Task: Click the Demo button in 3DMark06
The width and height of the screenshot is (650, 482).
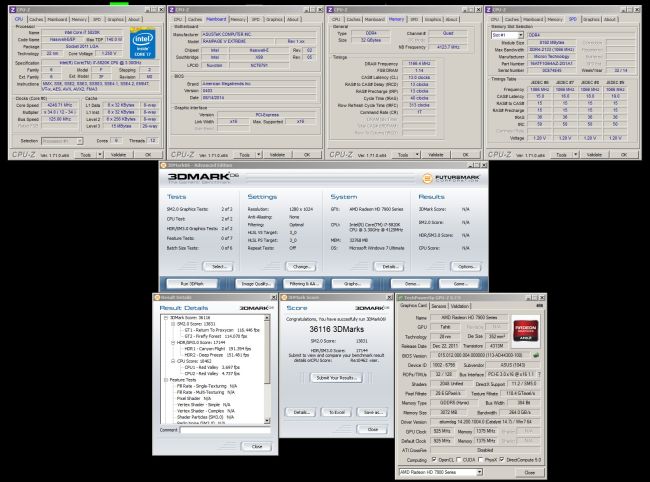Action: pyautogui.click(x=411, y=284)
